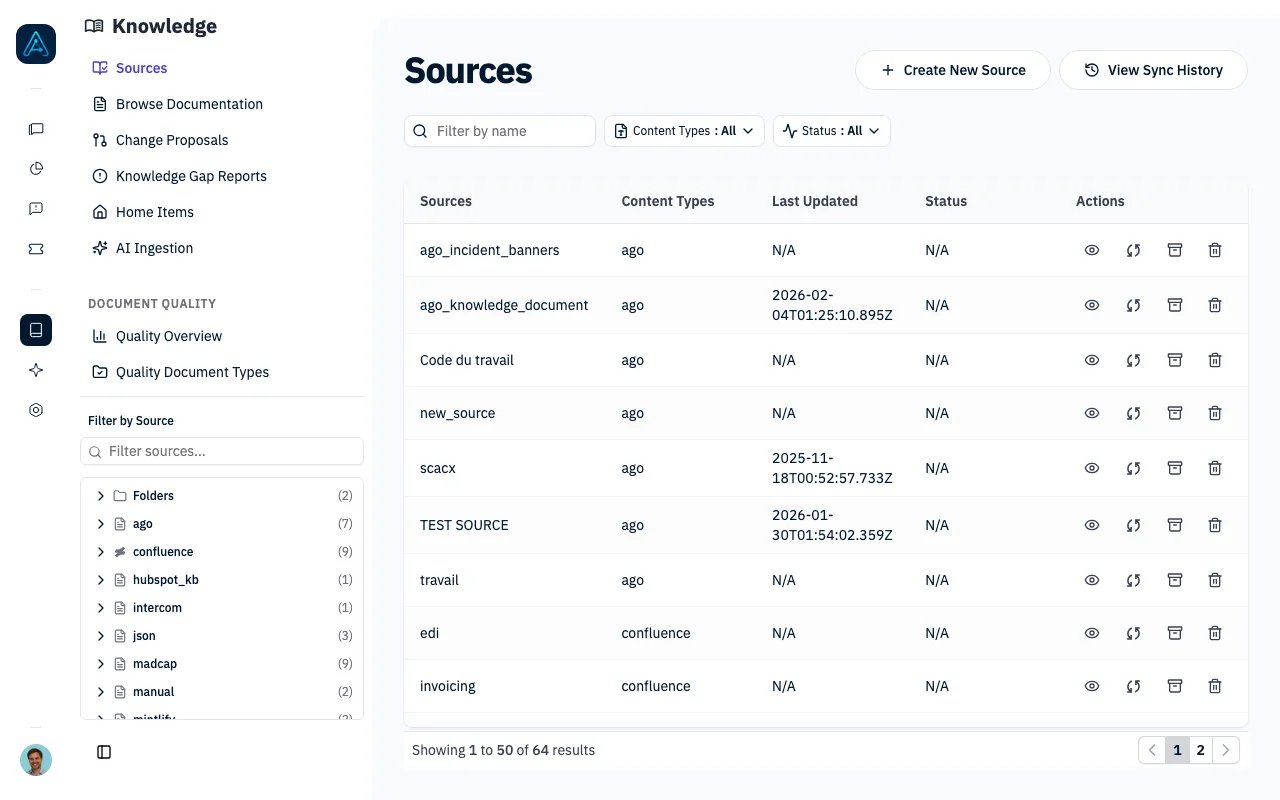Expand the ago tree node

tap(100, 524)
